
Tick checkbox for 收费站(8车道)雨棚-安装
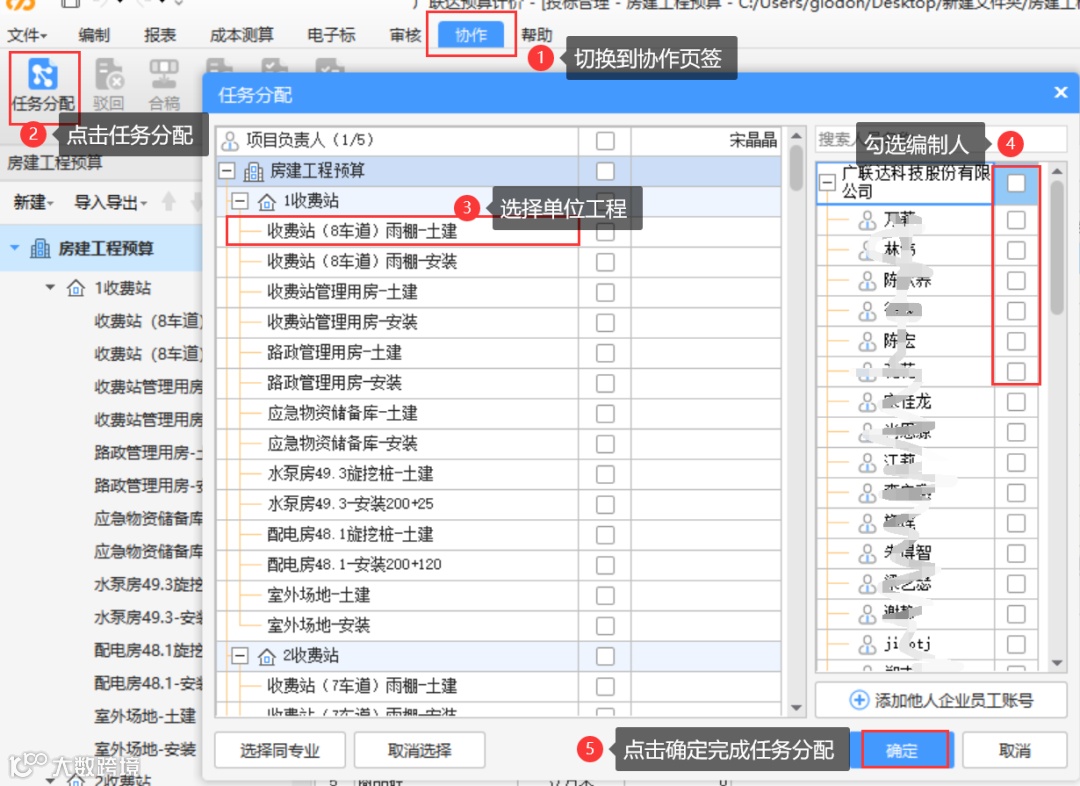[x=605, y=262]
